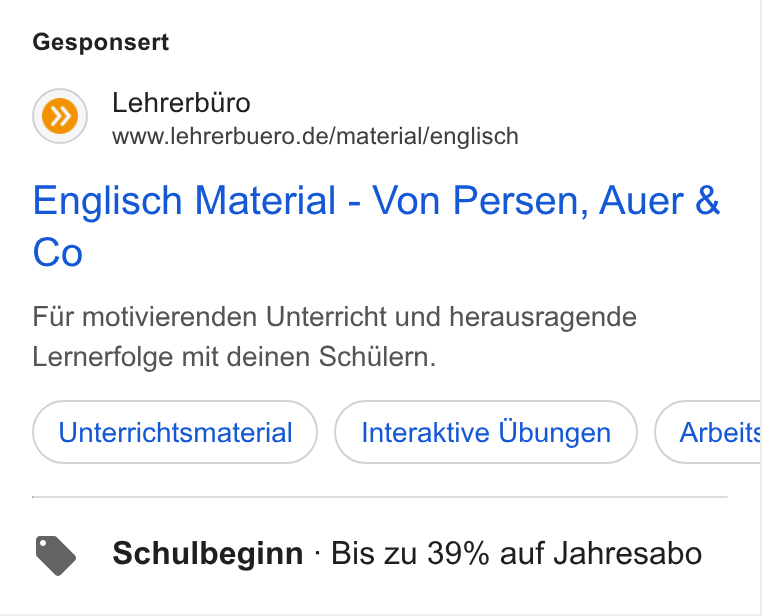Click the bold Schulbeginn promotion label
This screenshot has width=762, height=616.
pyautogui.click(x=208, y=553)
